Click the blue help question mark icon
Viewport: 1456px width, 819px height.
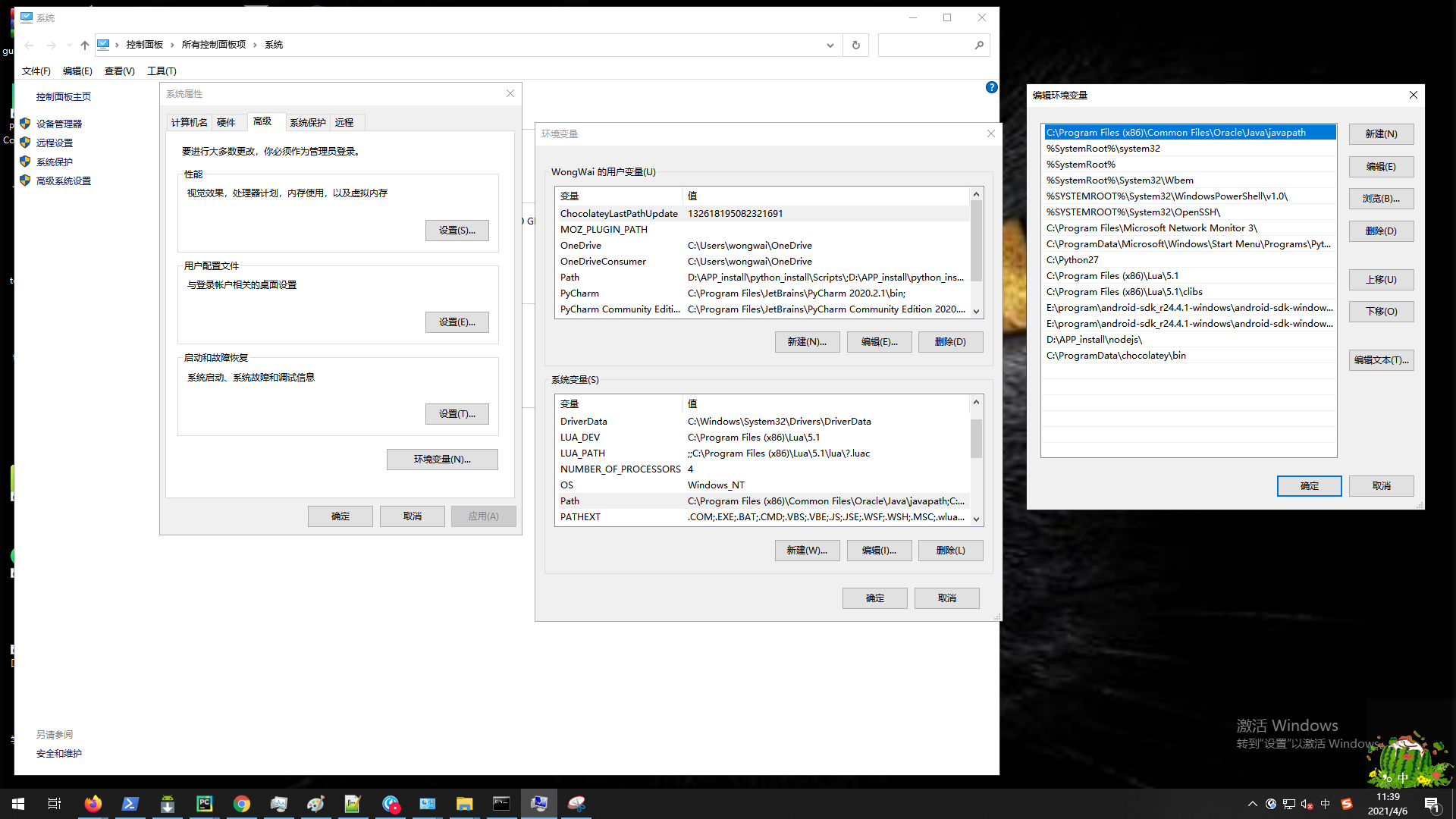pos(991,87)
